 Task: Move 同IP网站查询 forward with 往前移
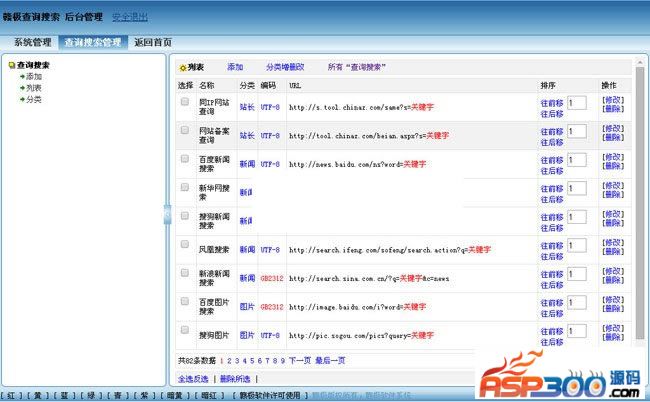(552, 103)
